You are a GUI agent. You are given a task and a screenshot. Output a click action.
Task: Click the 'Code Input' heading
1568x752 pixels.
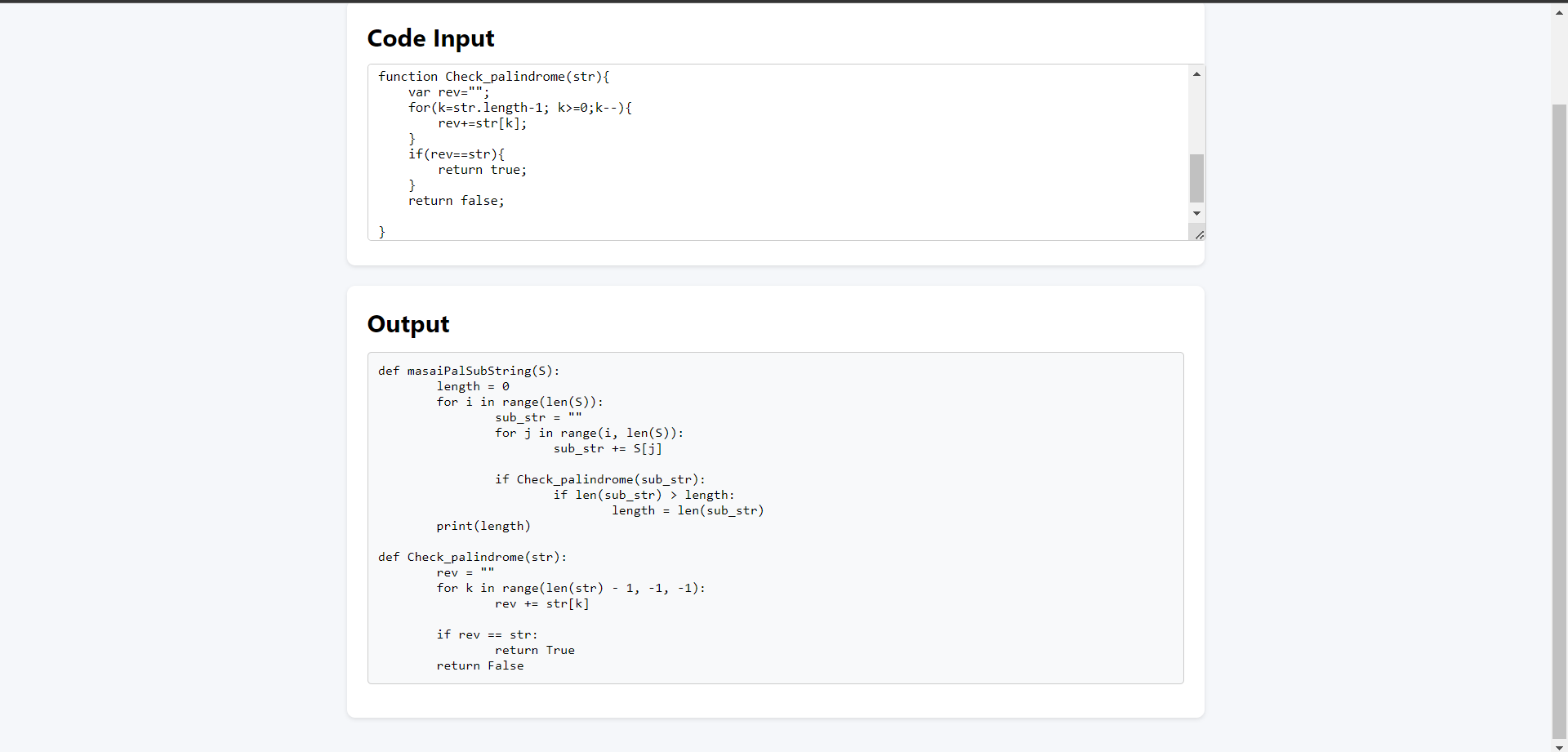tap(431, 38)
